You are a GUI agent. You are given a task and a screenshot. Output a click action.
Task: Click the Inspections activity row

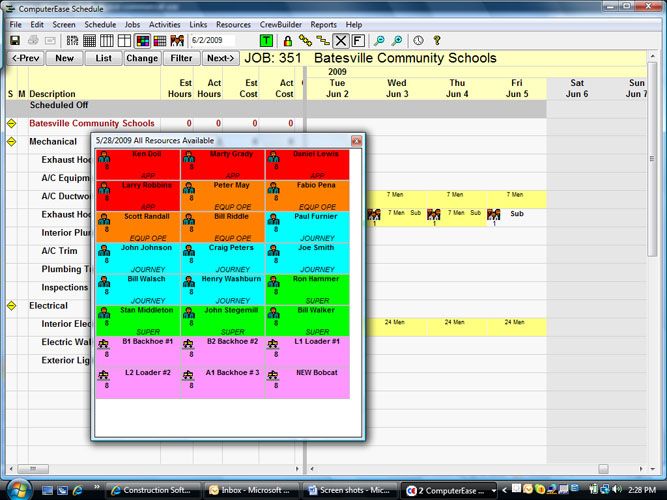pyautogui.click(x=65, y=288)
